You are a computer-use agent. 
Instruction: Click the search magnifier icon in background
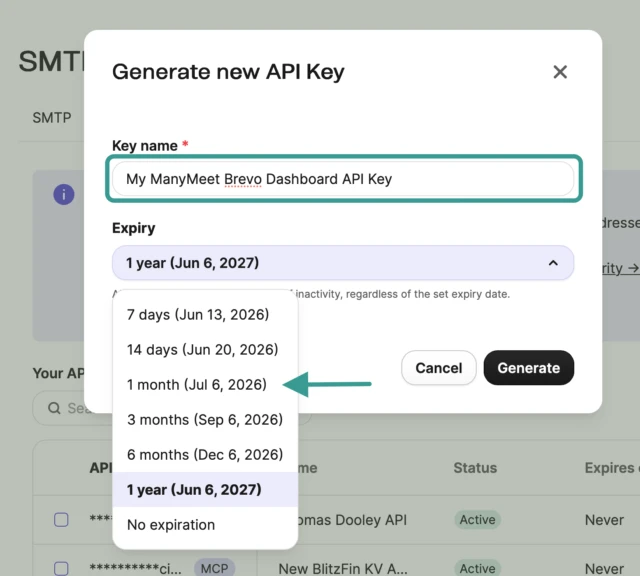pyautogui.click(x=54, y=408)
